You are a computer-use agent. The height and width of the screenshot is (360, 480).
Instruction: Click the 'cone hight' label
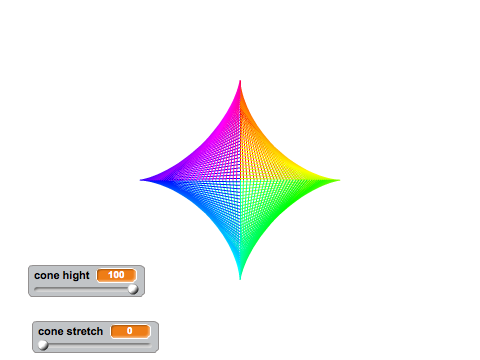[62, 276]
